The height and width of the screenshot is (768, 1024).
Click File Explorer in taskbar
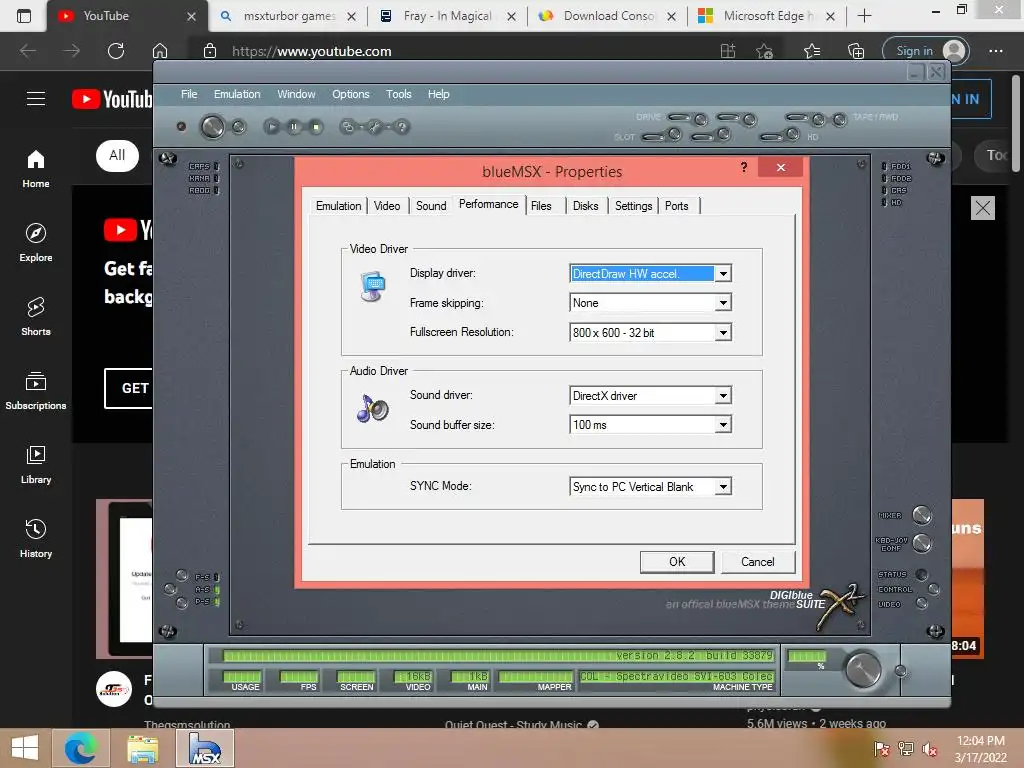click(x=142, y=748)
